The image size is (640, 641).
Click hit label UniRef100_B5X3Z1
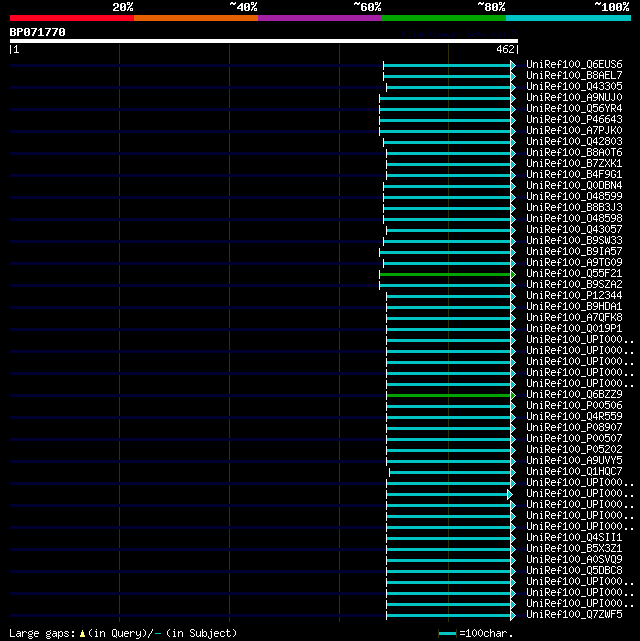[x=574, y=549]
